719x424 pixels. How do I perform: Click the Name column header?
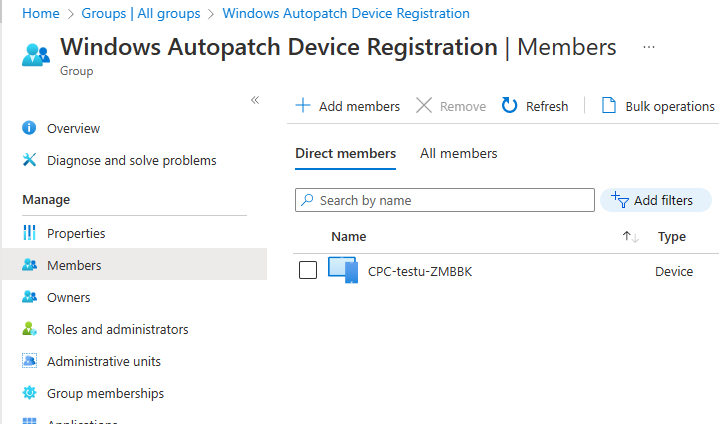click(348, 237)
